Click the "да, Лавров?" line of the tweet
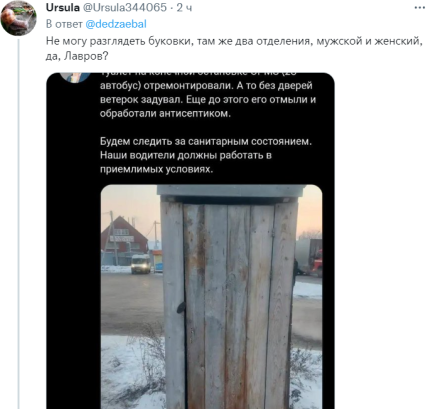Screen dimensions: 428x409 coord(77,56)
